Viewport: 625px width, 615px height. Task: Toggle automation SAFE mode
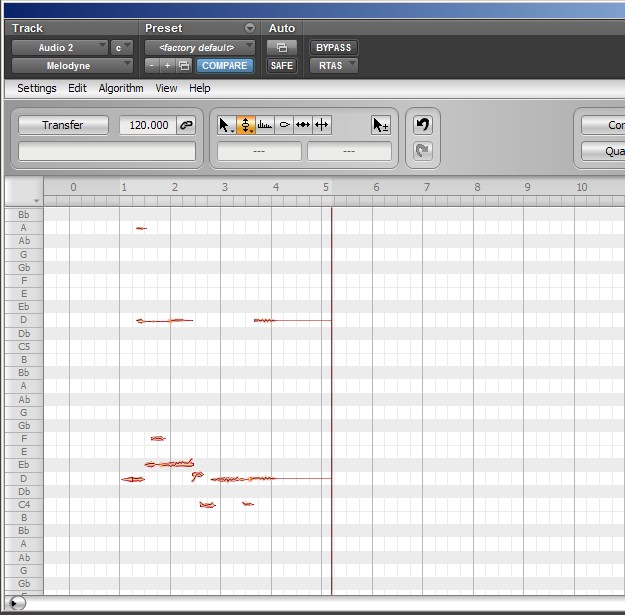(282, 65)
